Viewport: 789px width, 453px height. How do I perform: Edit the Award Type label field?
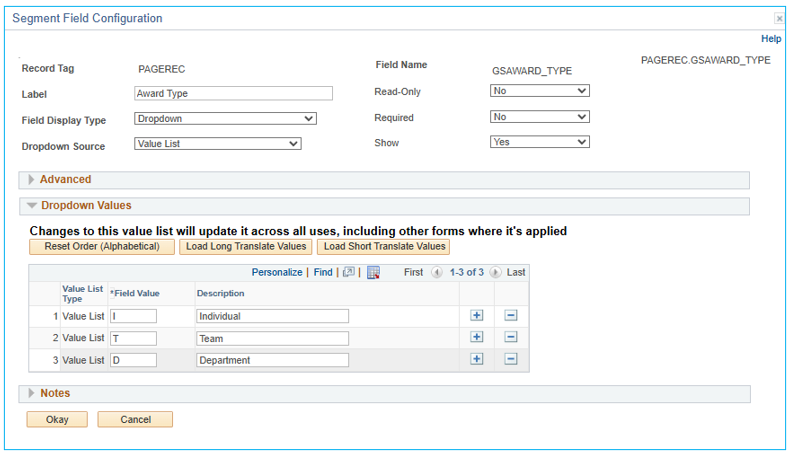[233, 93]
